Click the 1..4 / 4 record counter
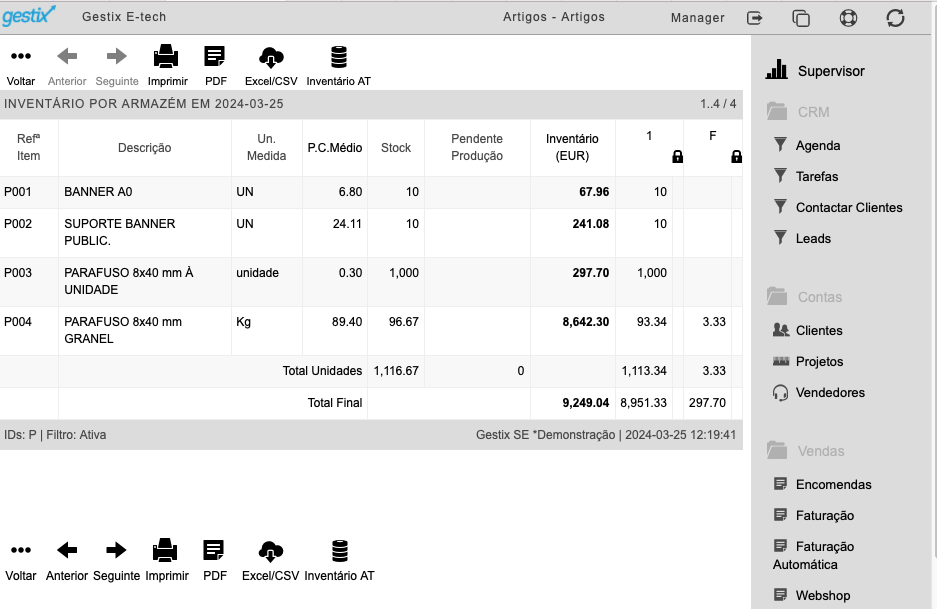This screenshot has height=609, width=937. [718, 103]
